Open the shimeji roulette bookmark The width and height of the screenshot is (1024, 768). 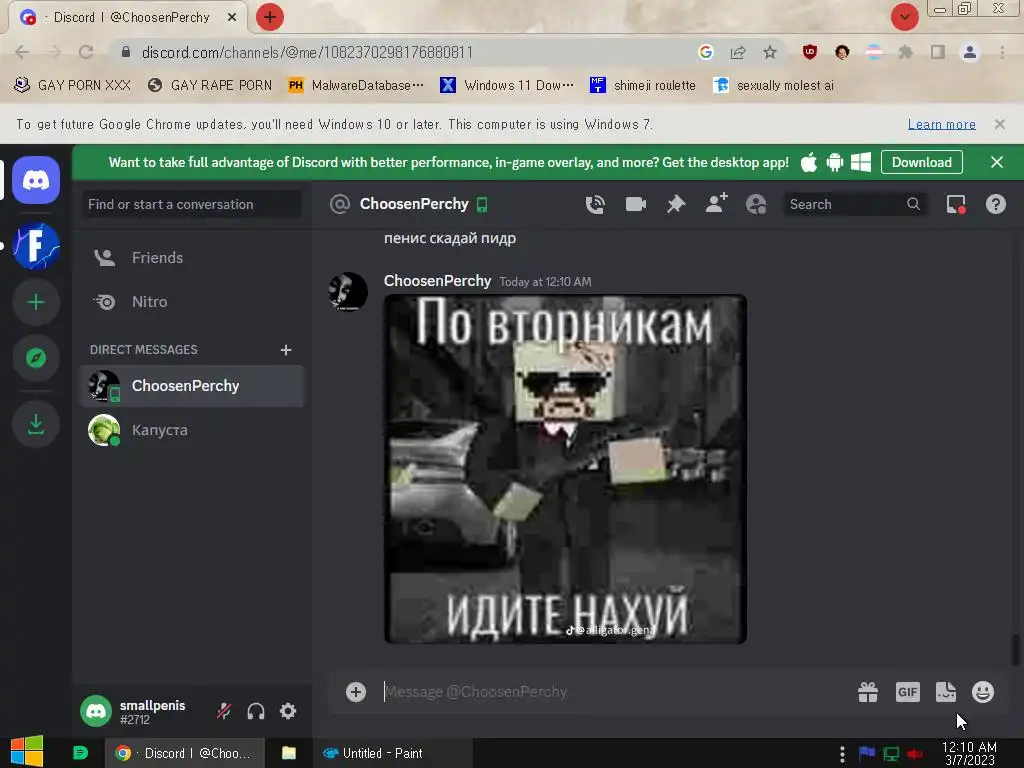point(643,85)
